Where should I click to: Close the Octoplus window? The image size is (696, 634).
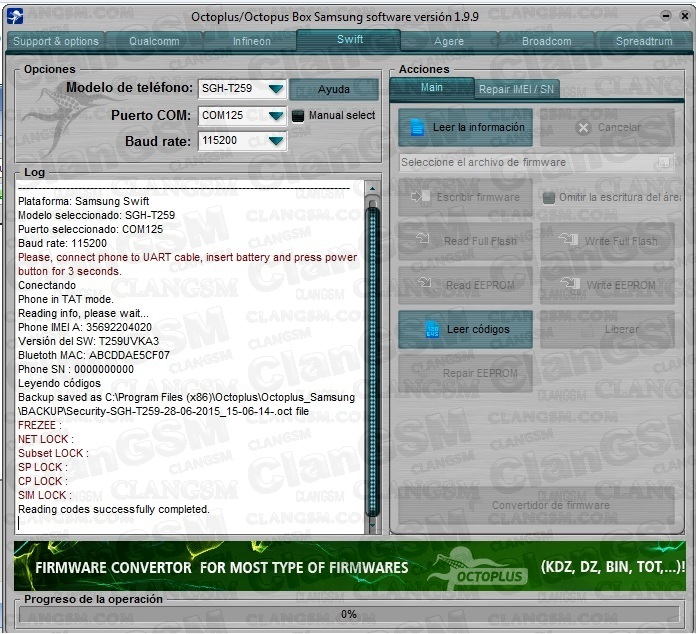[x=684, y=16]
